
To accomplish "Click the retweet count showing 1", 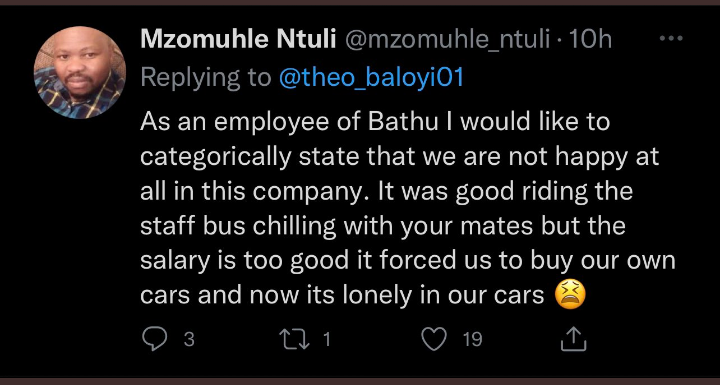I will (x=326, y=340).
